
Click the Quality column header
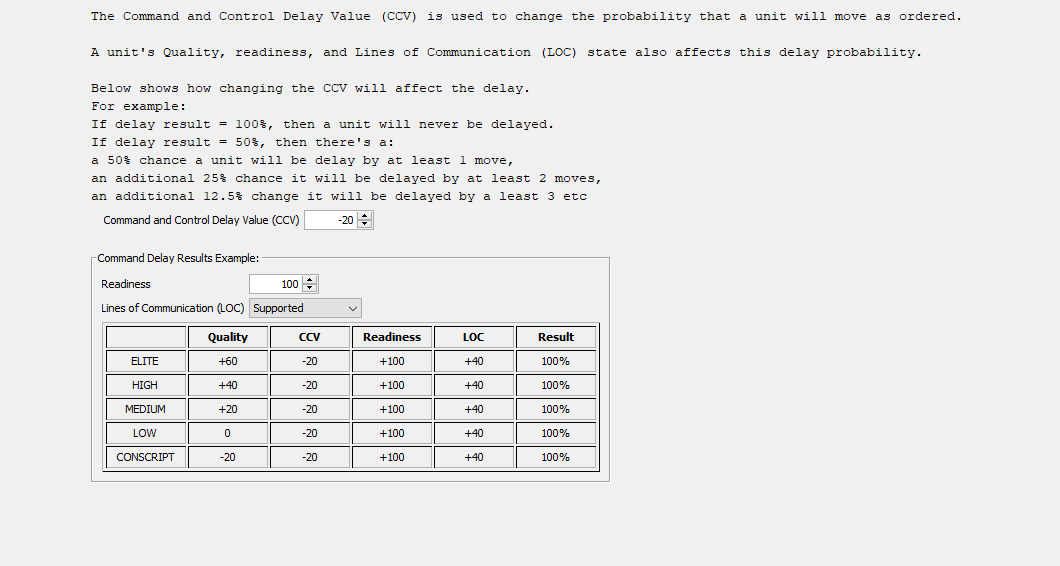click(228, 337)
